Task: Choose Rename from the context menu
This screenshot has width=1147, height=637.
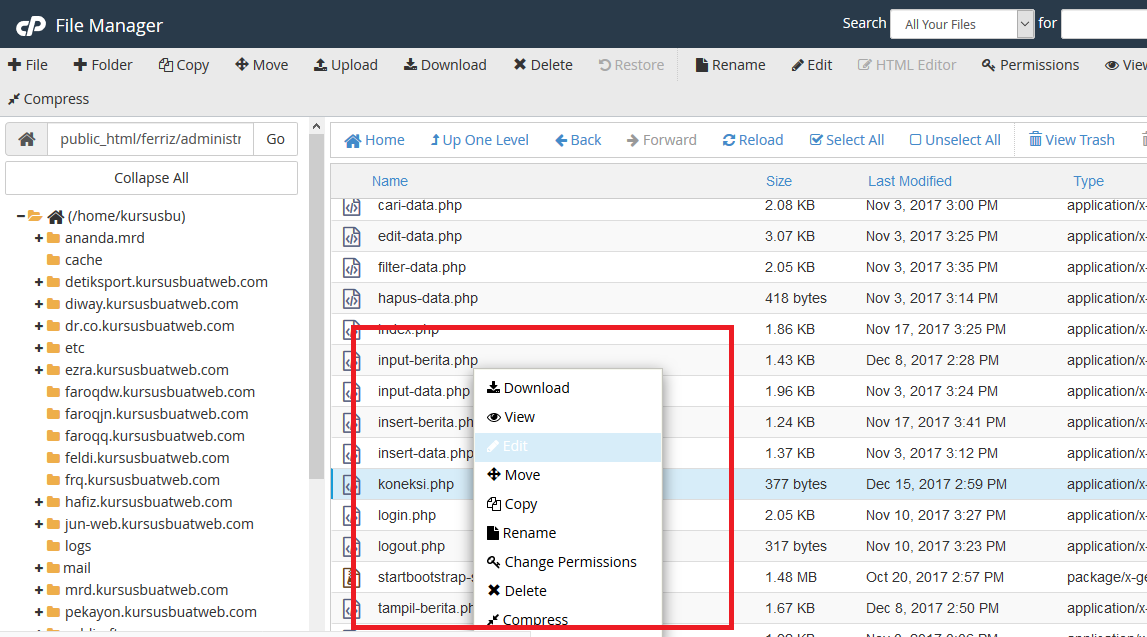Action: [x=528, y=533]
